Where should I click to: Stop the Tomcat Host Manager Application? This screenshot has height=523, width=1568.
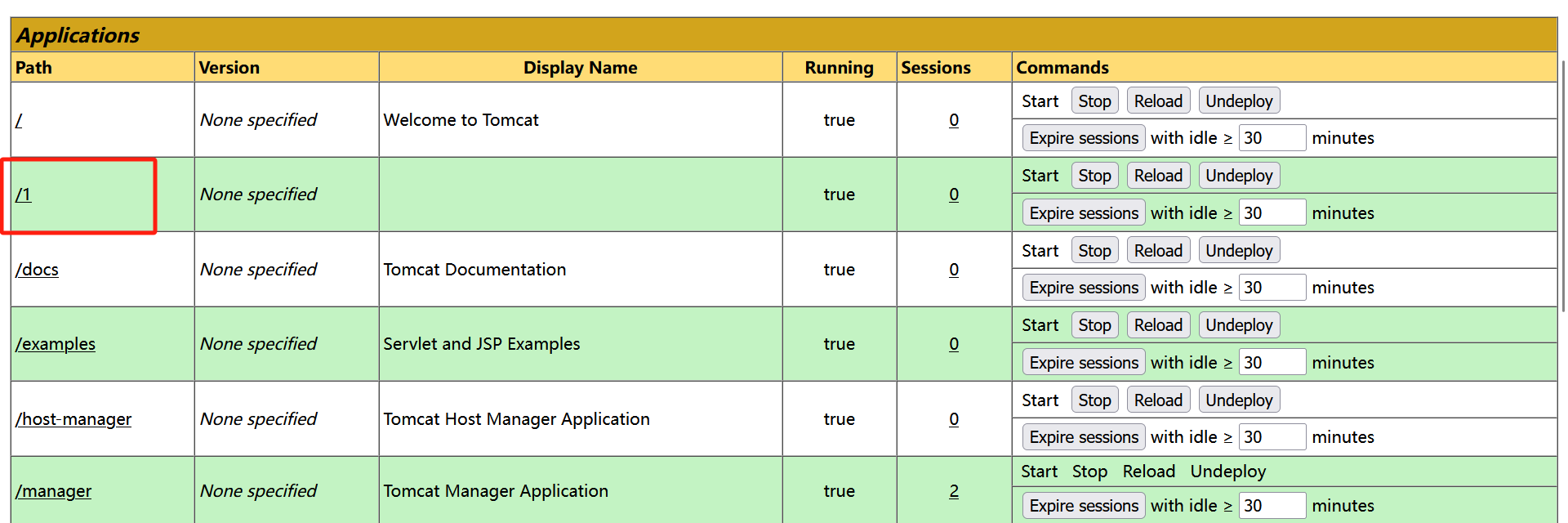(x=1094, y=400)
